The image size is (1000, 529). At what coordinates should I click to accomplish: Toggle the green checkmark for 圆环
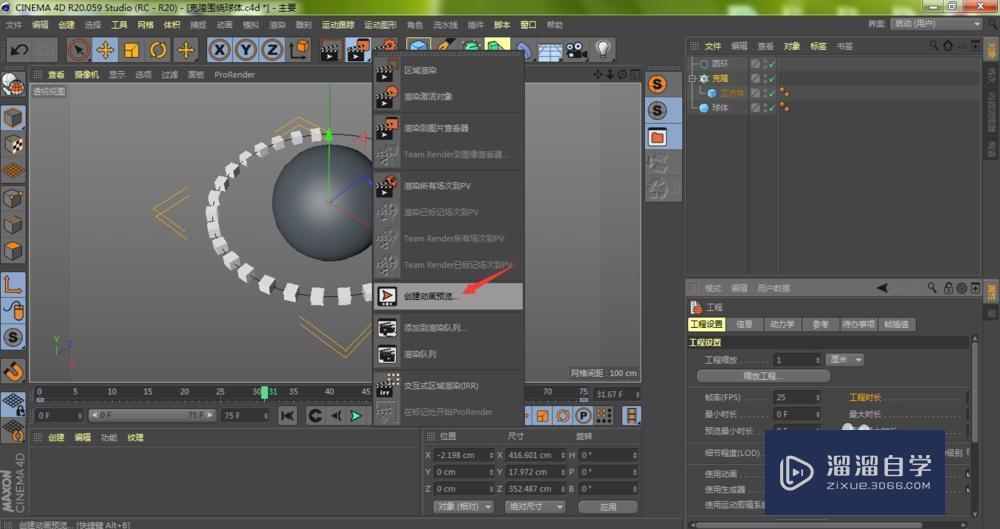pyautogui.click(x=772, y=64)
